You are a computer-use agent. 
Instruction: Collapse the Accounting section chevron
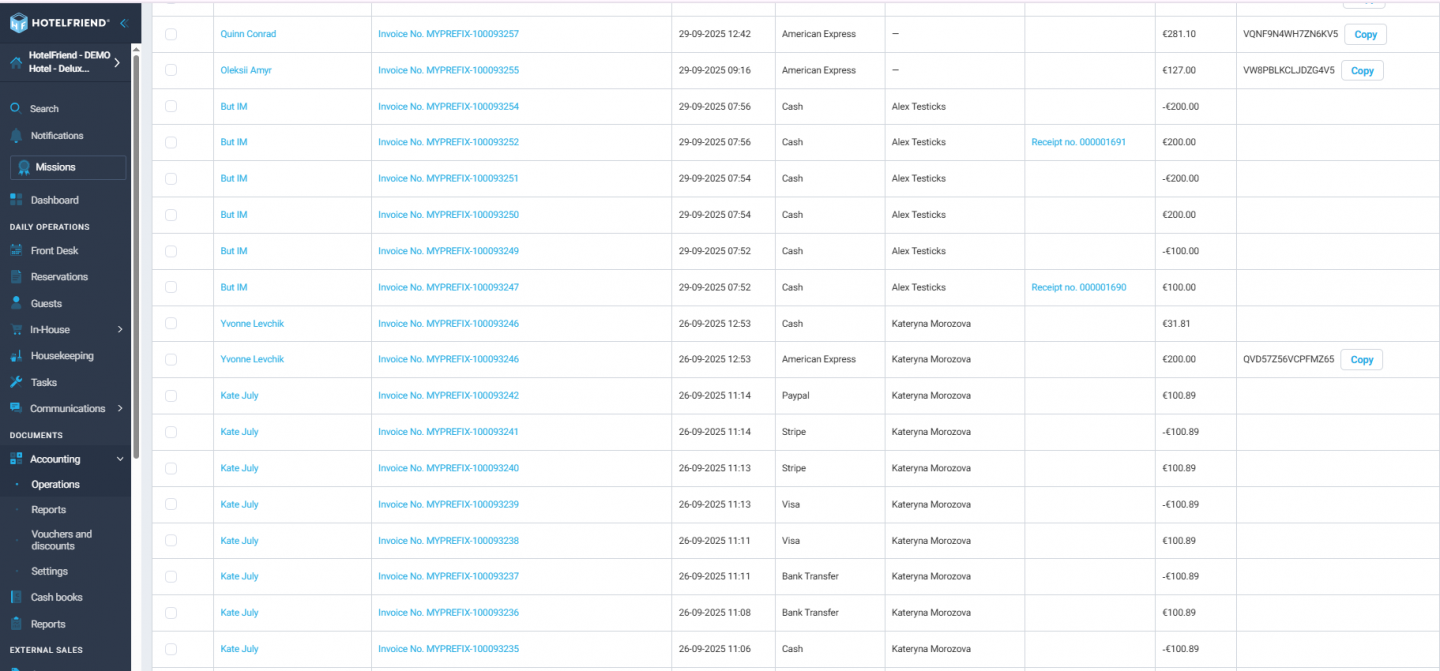coord(122,458)
